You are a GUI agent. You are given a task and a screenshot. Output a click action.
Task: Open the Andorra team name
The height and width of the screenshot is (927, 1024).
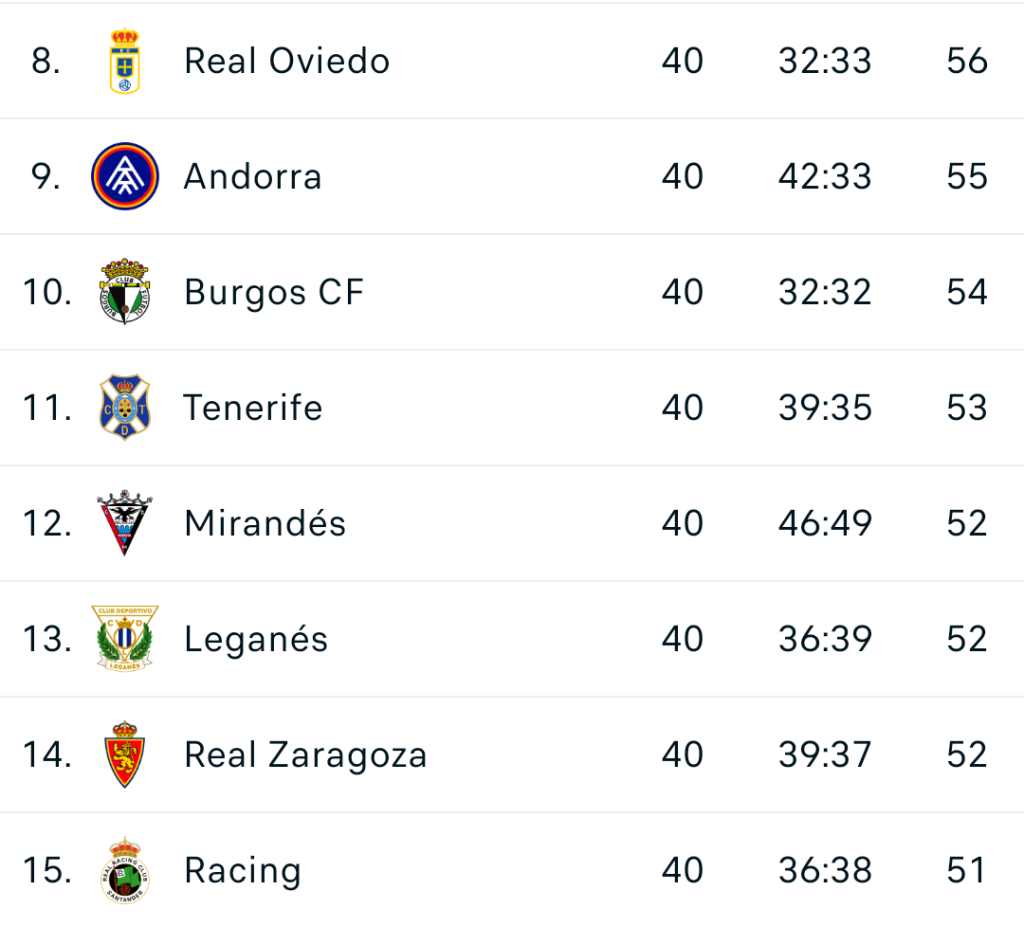(253, 177)
